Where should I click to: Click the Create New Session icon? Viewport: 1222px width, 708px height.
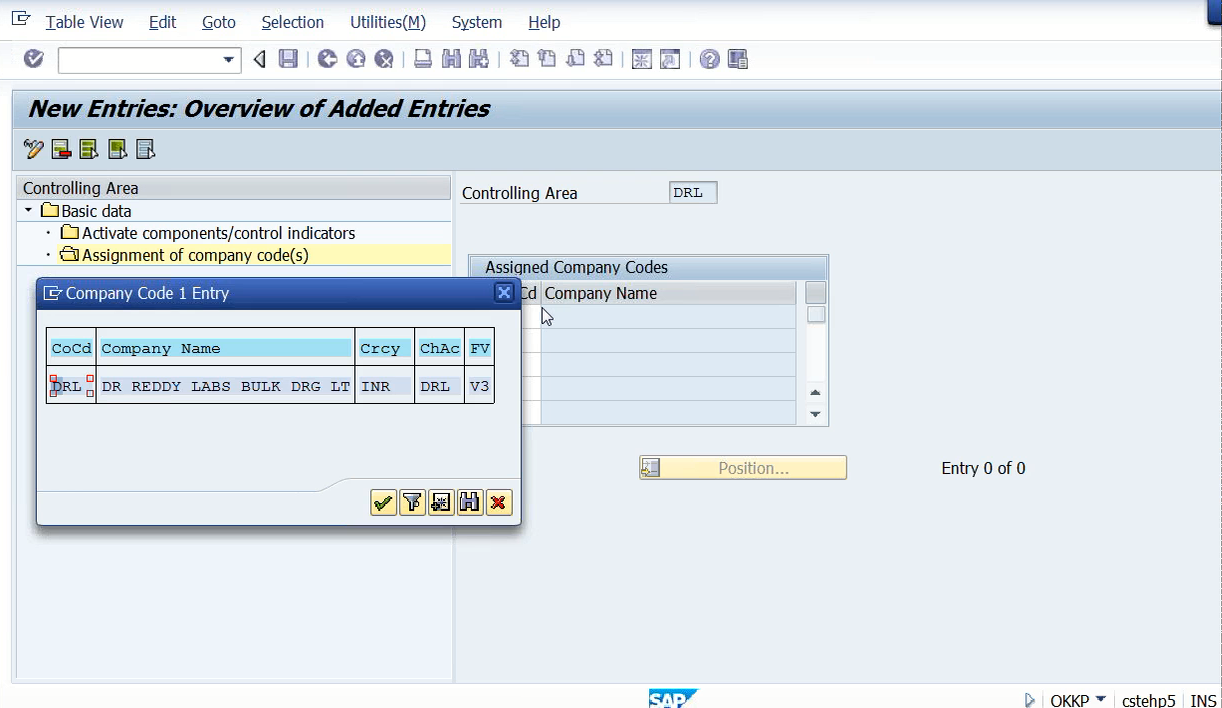(x=642, y=60)
